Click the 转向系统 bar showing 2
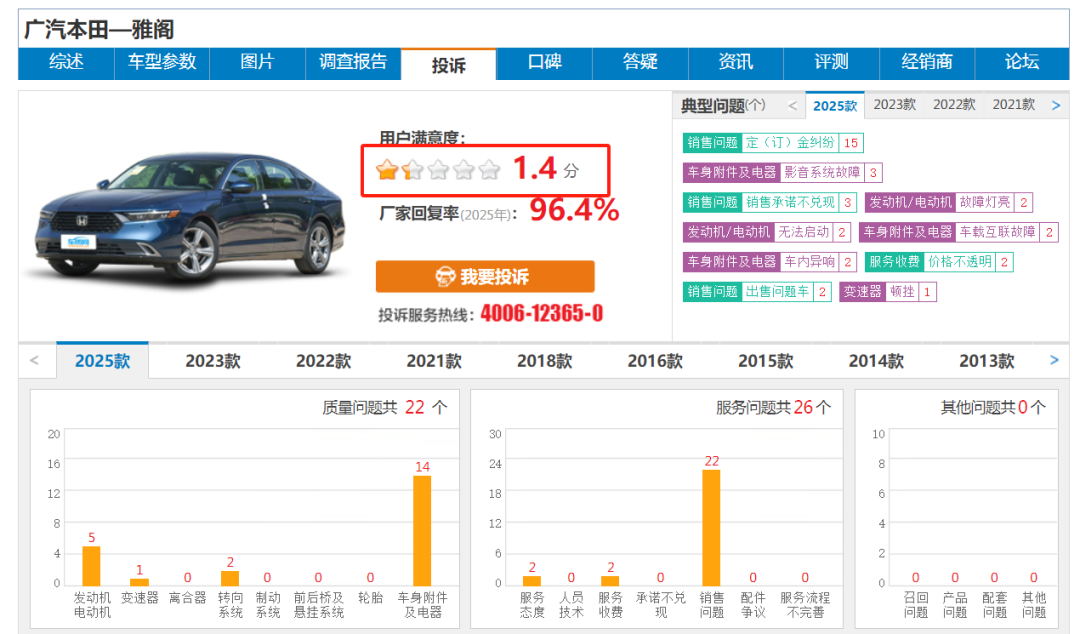The width and height of the screenshot is (1080, 634). pos(230,578)
